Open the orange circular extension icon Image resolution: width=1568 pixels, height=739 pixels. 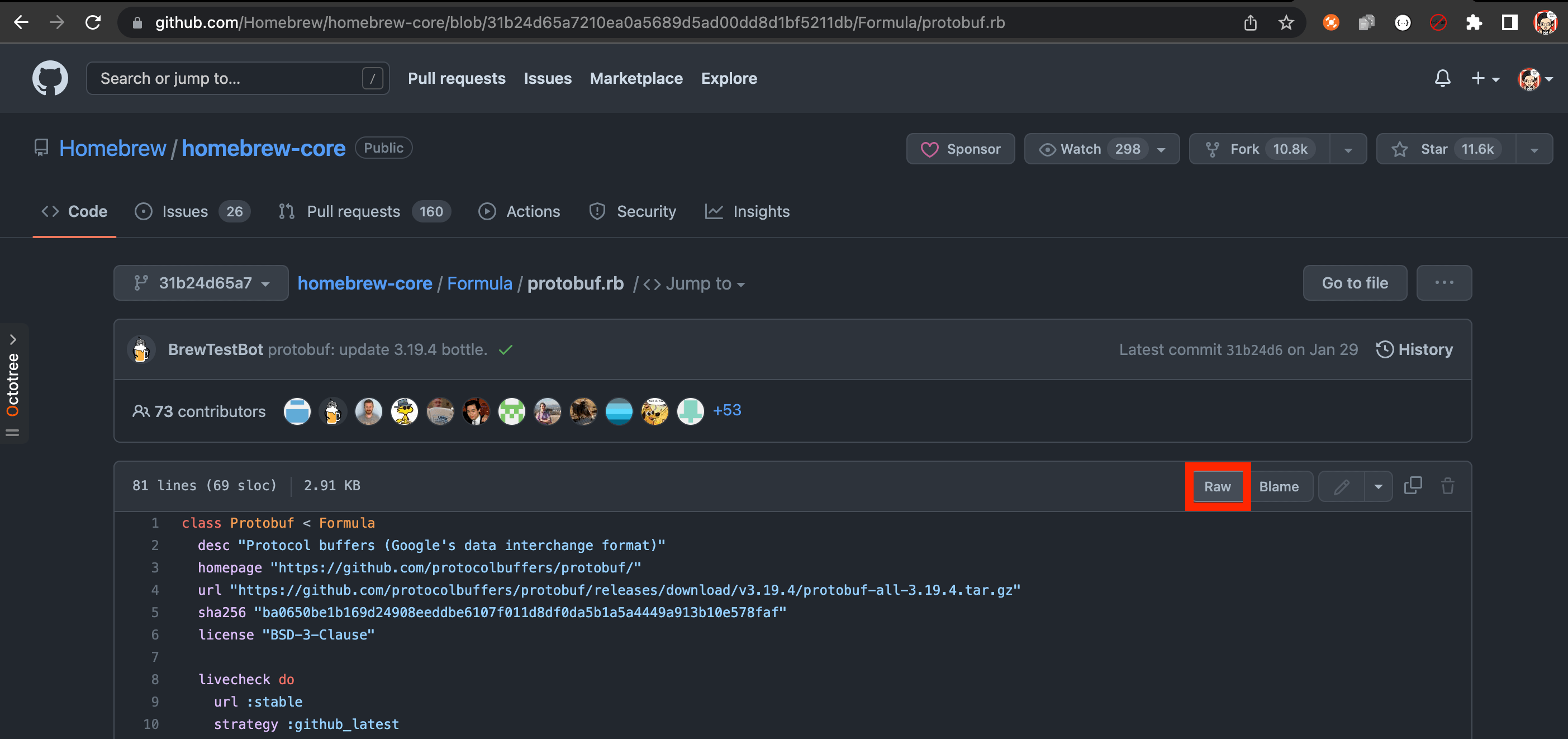coord(1331,22)
